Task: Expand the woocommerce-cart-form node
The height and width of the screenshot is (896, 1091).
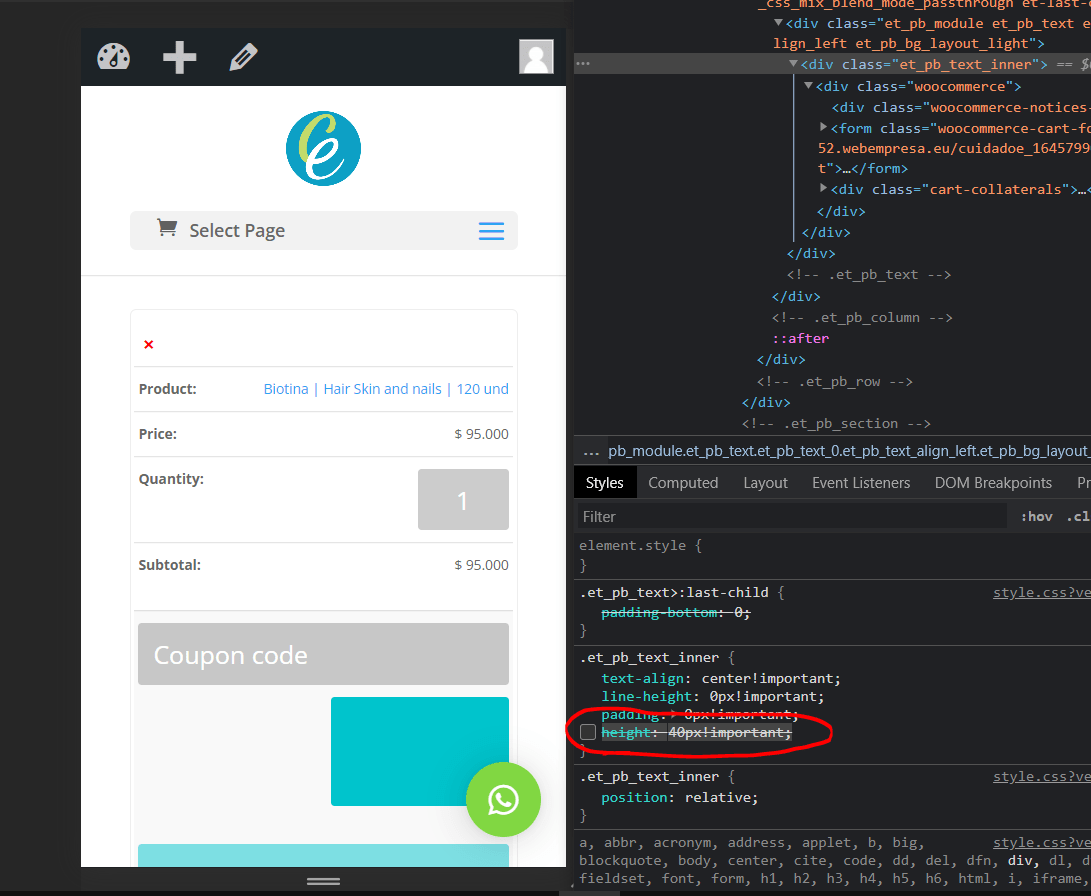Action: point(823,127)
